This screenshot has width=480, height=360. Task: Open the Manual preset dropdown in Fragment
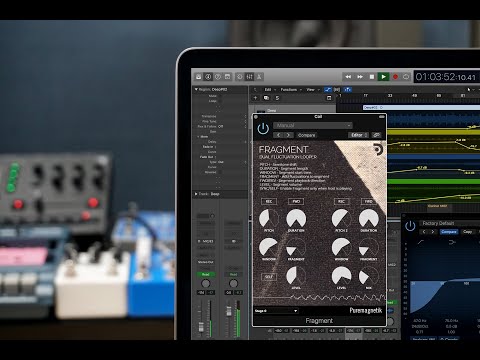(312, 126)
